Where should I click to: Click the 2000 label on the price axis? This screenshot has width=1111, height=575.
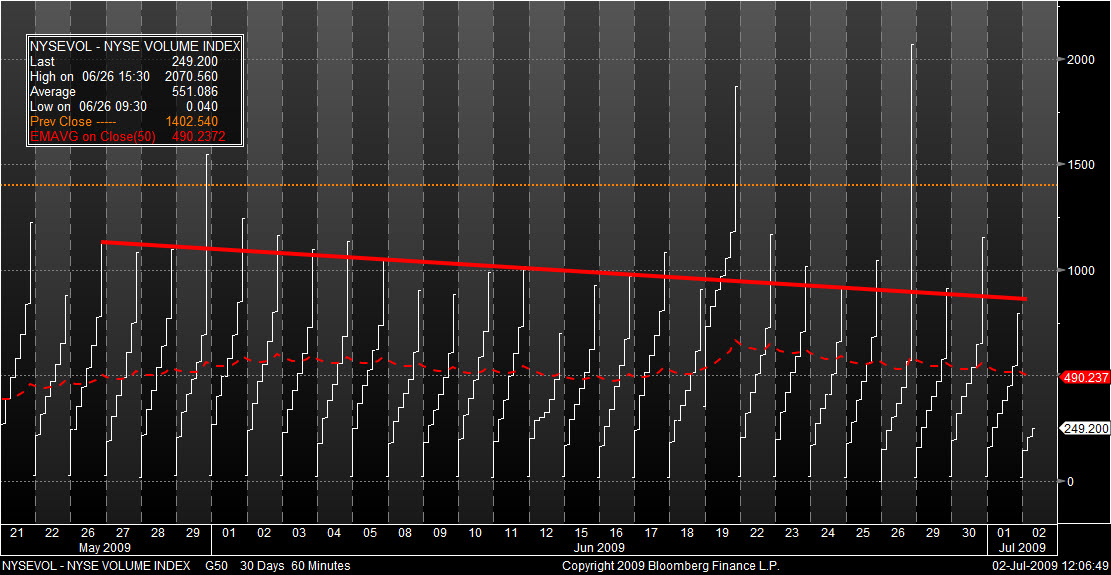[1080, 59]
